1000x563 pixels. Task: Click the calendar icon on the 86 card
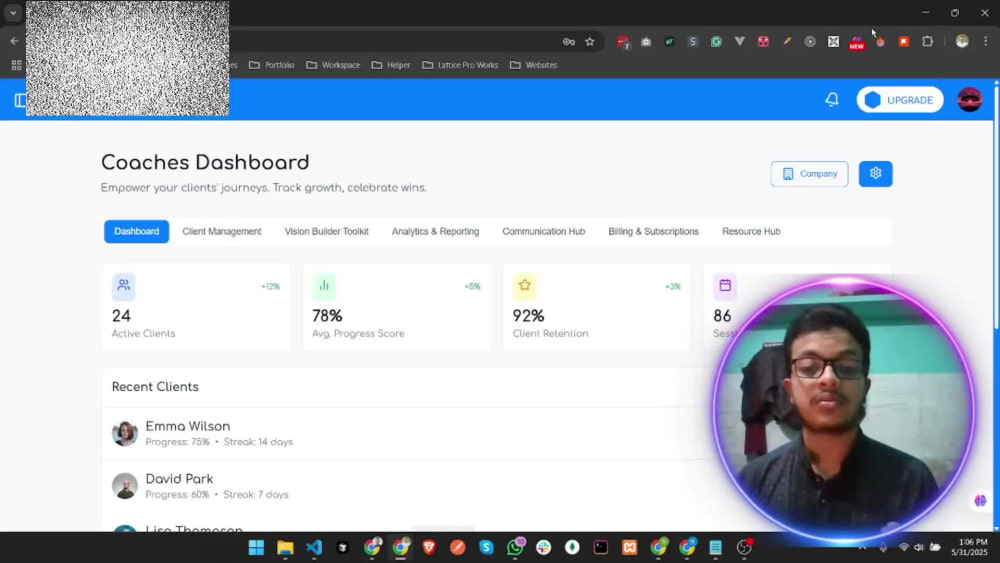[724, 286]
